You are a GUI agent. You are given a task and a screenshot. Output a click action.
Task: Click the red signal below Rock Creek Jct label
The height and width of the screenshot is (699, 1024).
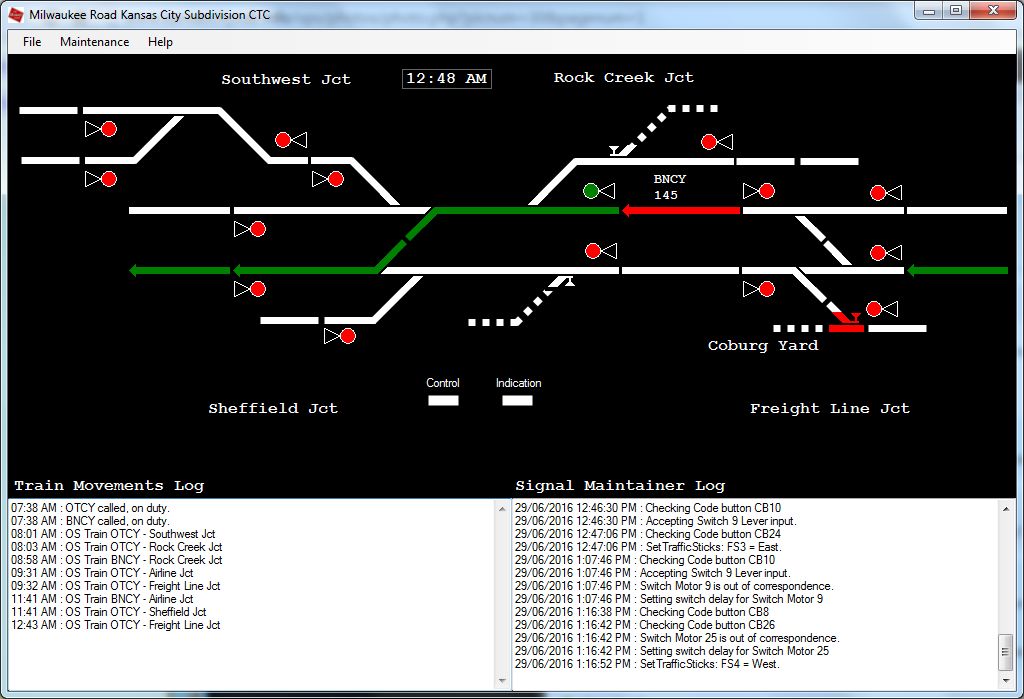tap(709, 142)
